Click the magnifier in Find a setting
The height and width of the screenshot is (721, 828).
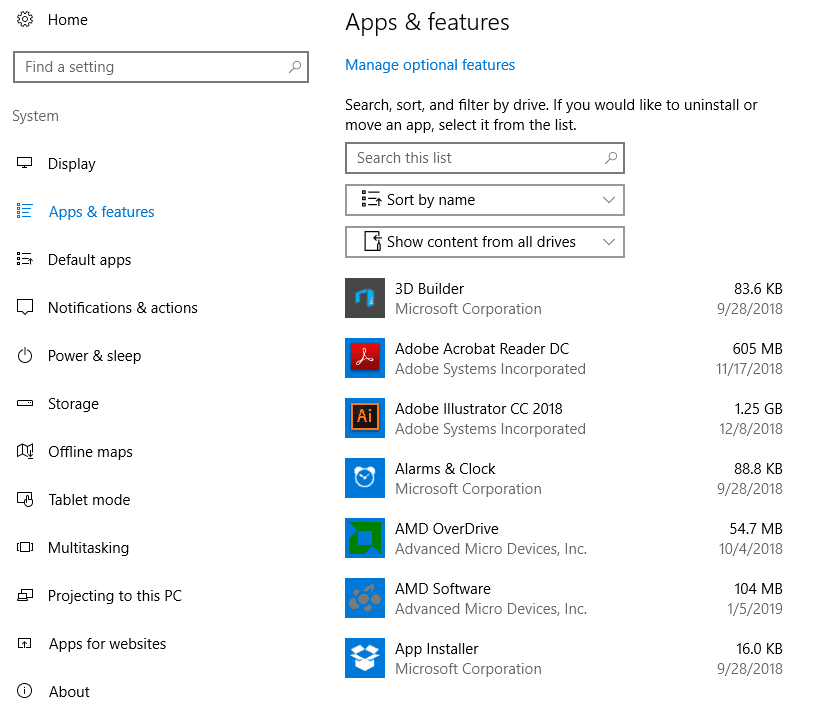(x=295, y=67)
